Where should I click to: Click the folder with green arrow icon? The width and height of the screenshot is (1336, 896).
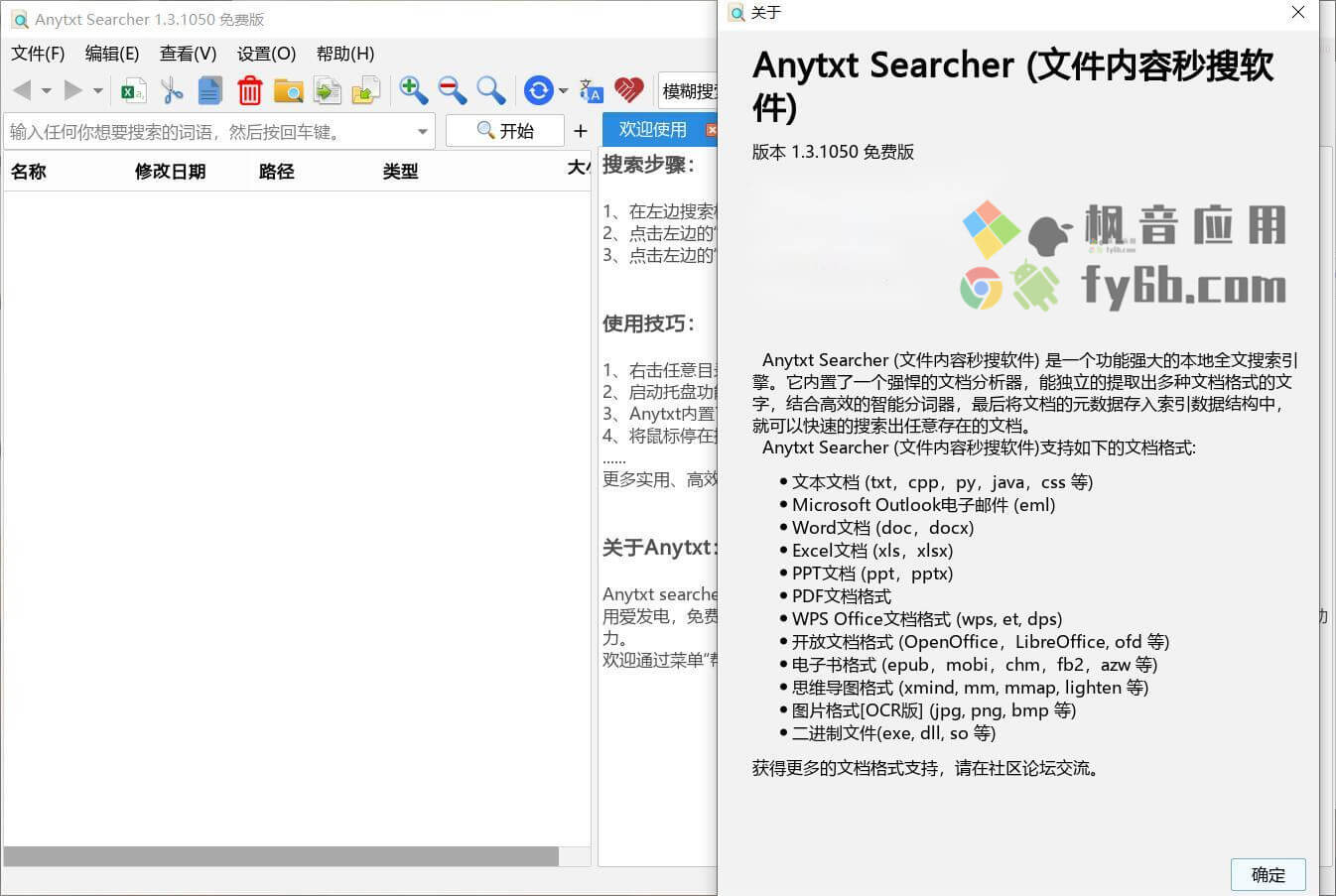tap(366, 91)
